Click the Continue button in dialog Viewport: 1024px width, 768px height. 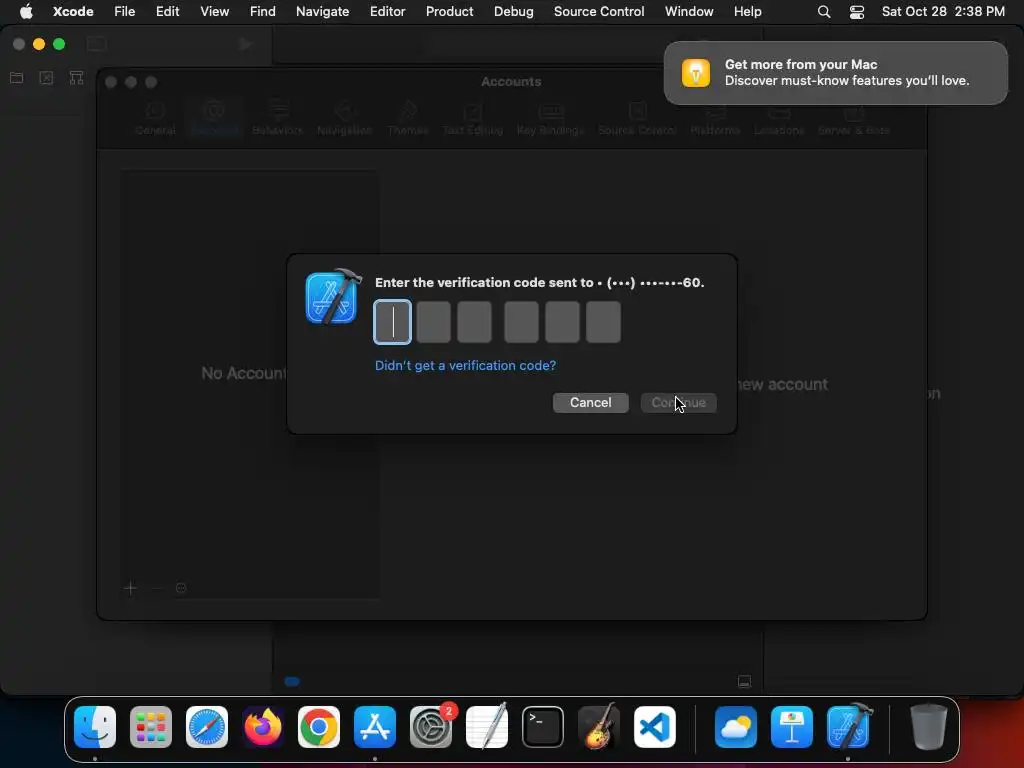tap(679, 402)
